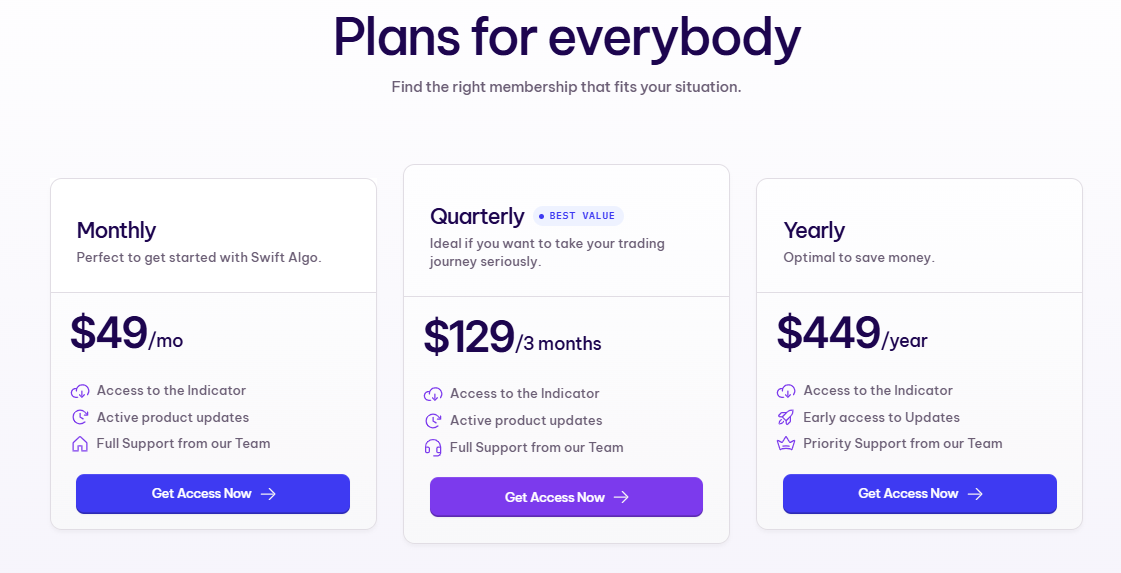Click the rocket icon for Early access

click(x=786, y=417)
